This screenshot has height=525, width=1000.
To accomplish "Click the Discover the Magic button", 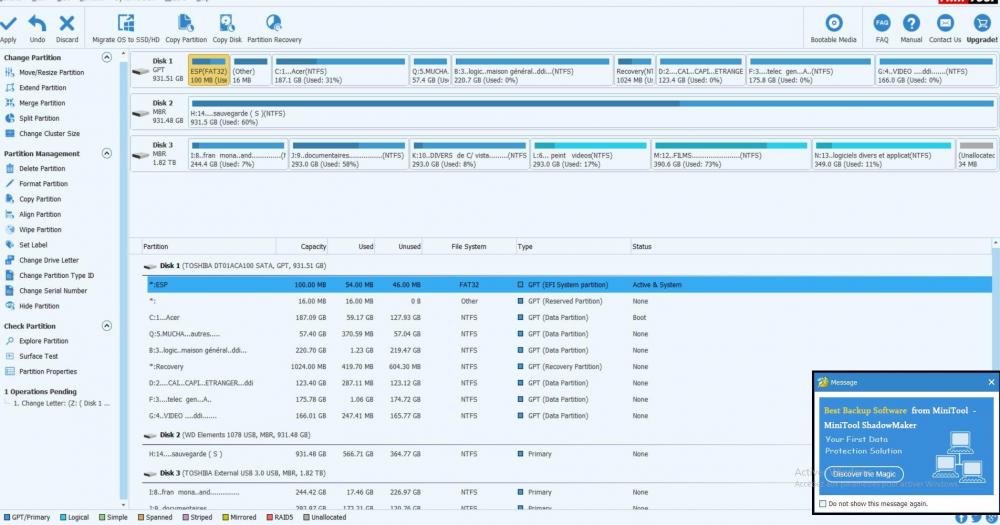I will [864, 473].
